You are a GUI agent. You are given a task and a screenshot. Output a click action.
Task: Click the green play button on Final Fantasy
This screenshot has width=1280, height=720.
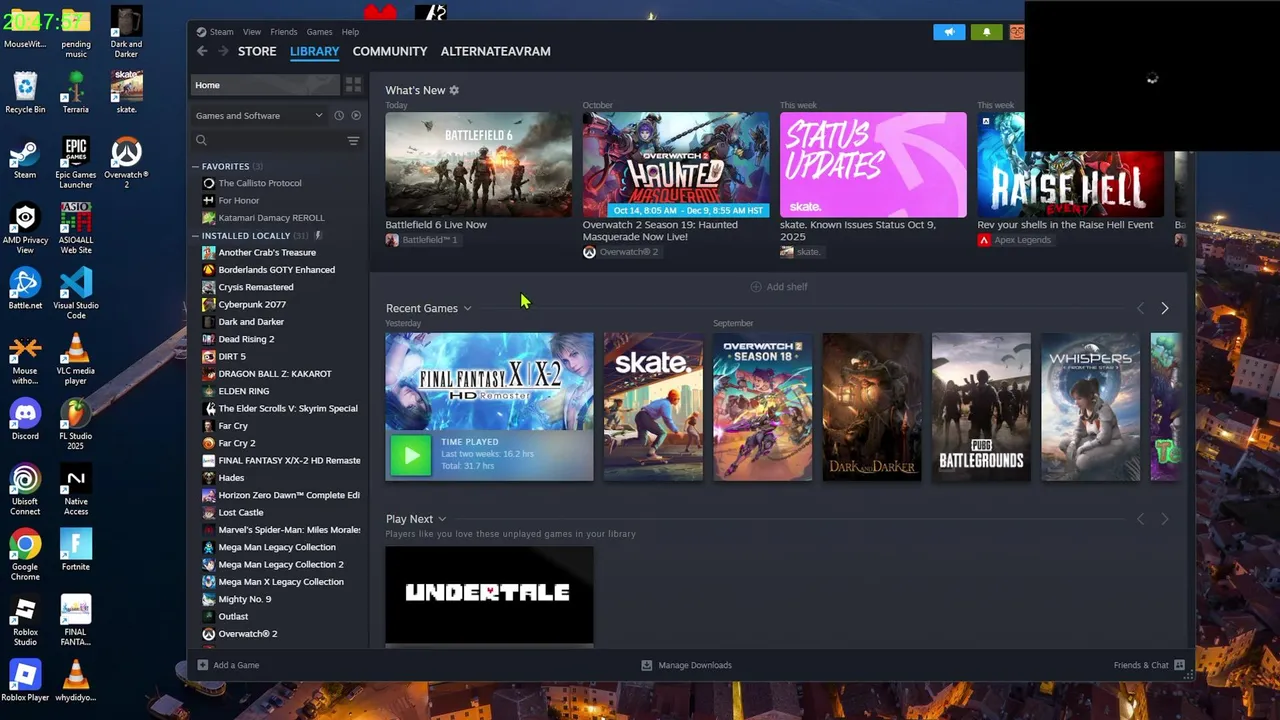coord(410,456)
